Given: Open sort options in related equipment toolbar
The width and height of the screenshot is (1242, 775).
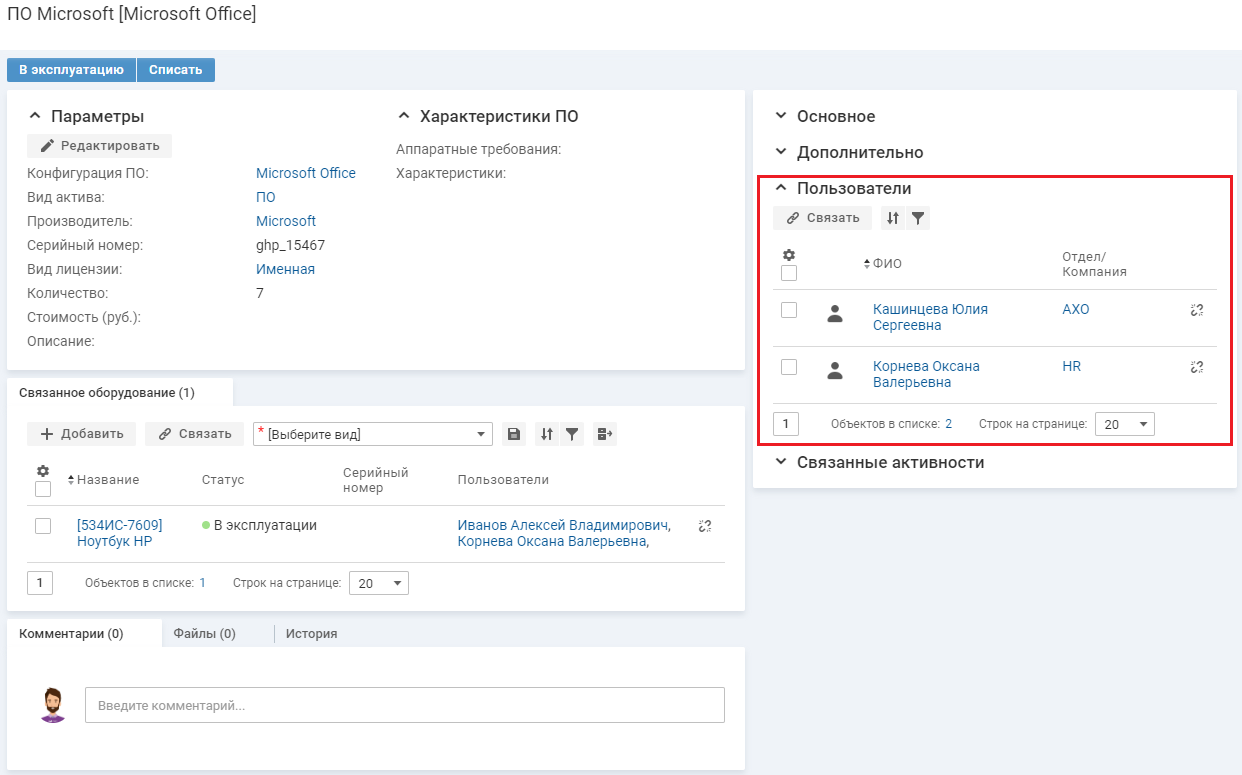Looking at the screenshot, I should pyautogui.click(x=546, y=434).
